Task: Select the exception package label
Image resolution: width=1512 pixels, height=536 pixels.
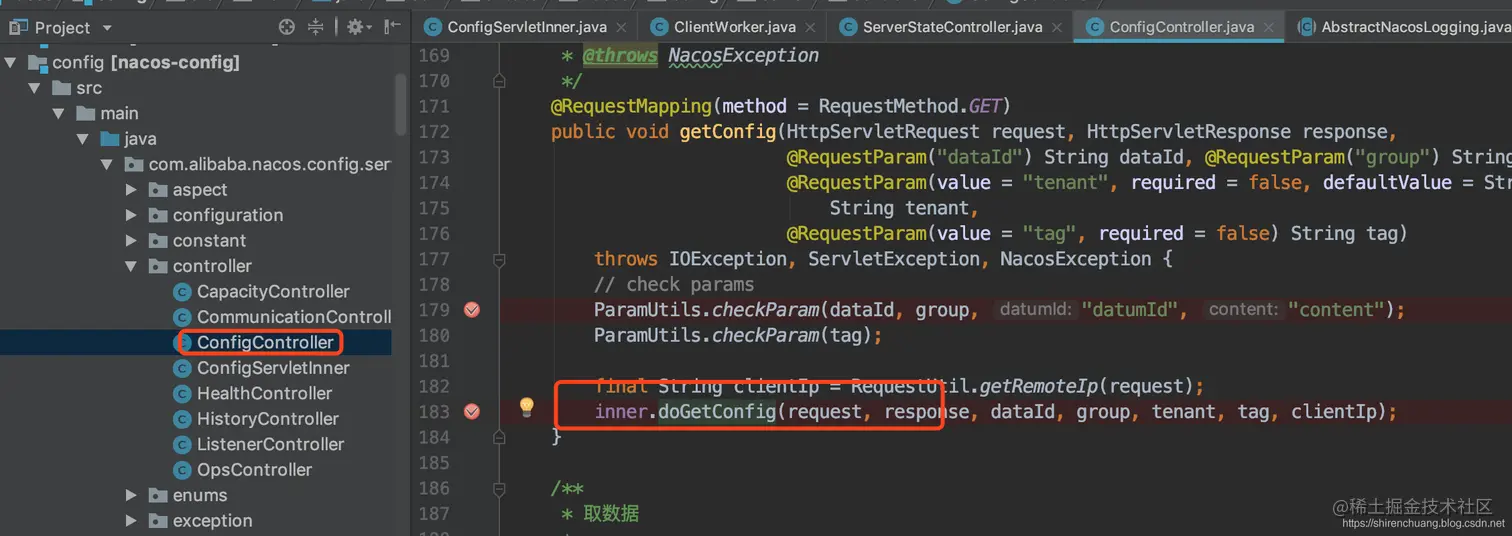Action: [x=212, y=521]
